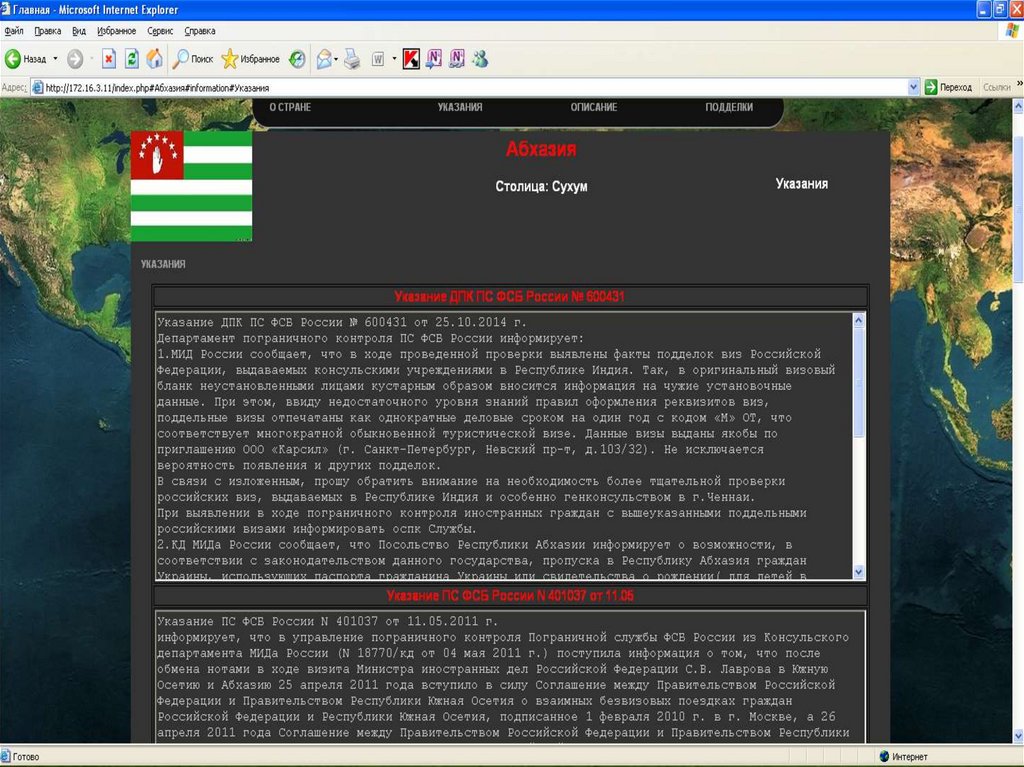The width and height of the screenshot is (1024, 767).
Task: Go to Home page icon
Action: (154, 59)
